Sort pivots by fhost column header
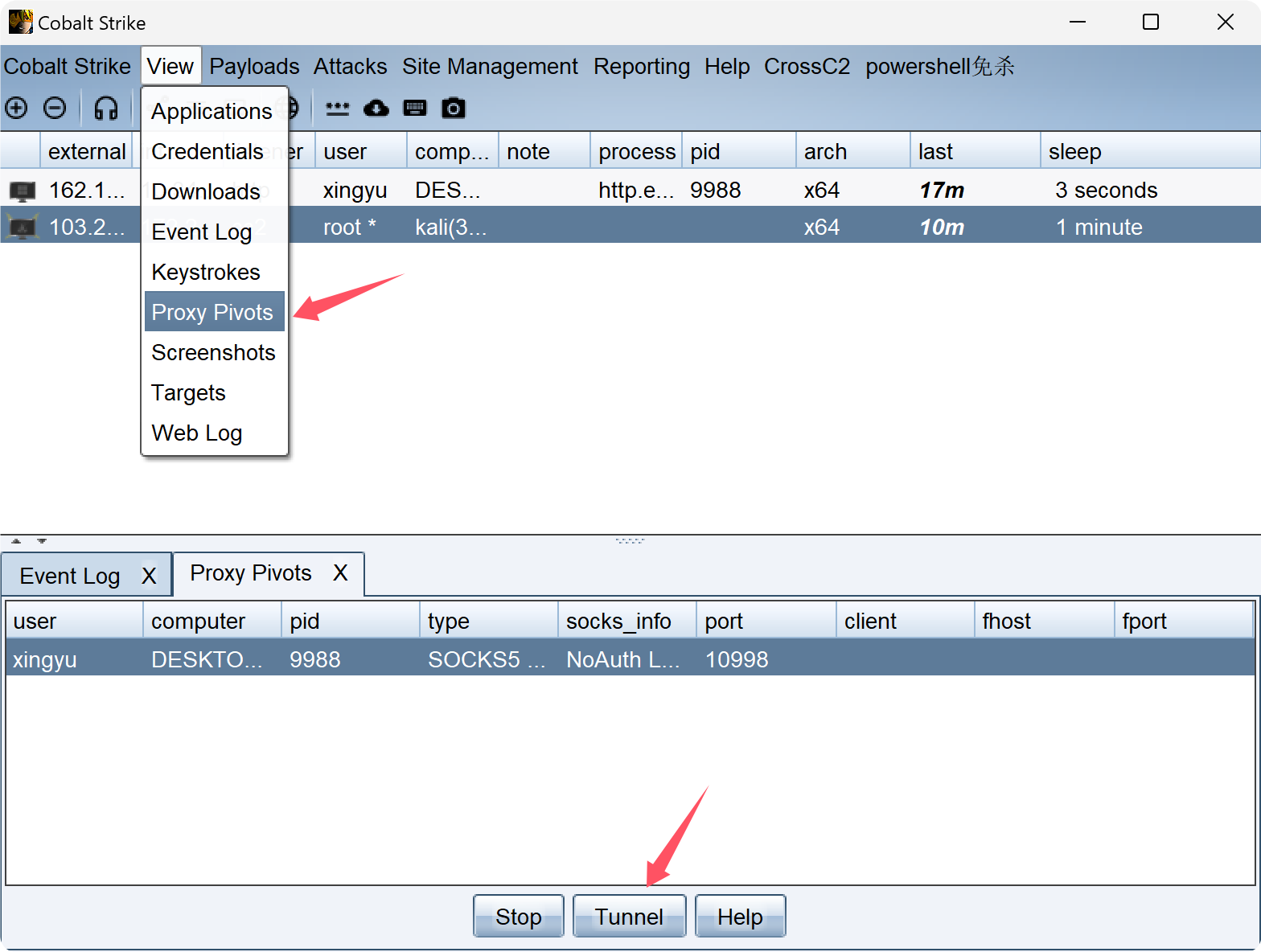Viewport: 1261px width, 952px height. click(x=1044, y=621)
